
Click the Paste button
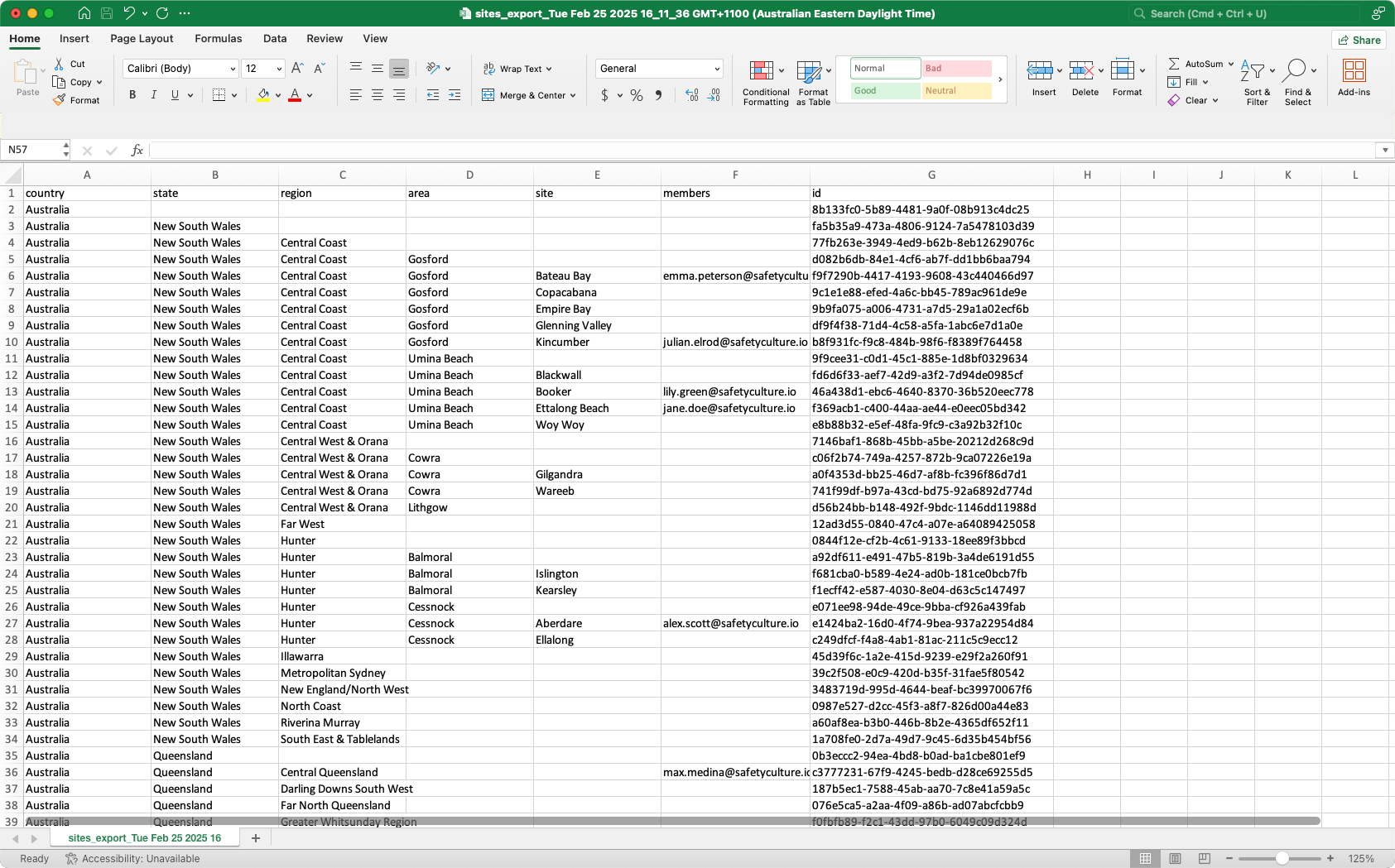click(27, 78)
